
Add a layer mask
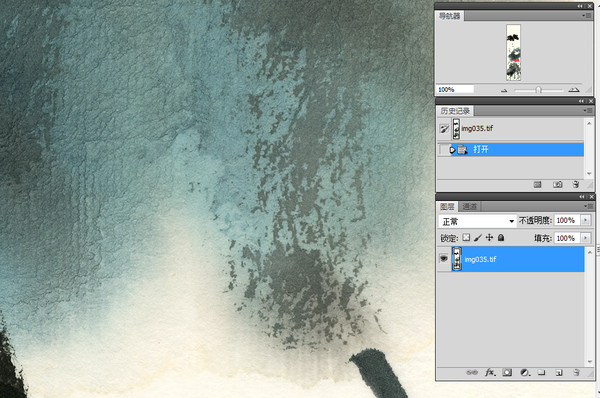(x=507, y=372)
